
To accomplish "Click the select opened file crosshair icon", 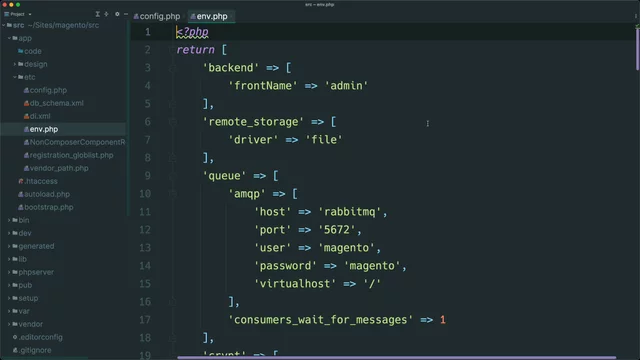I will 107,14.
